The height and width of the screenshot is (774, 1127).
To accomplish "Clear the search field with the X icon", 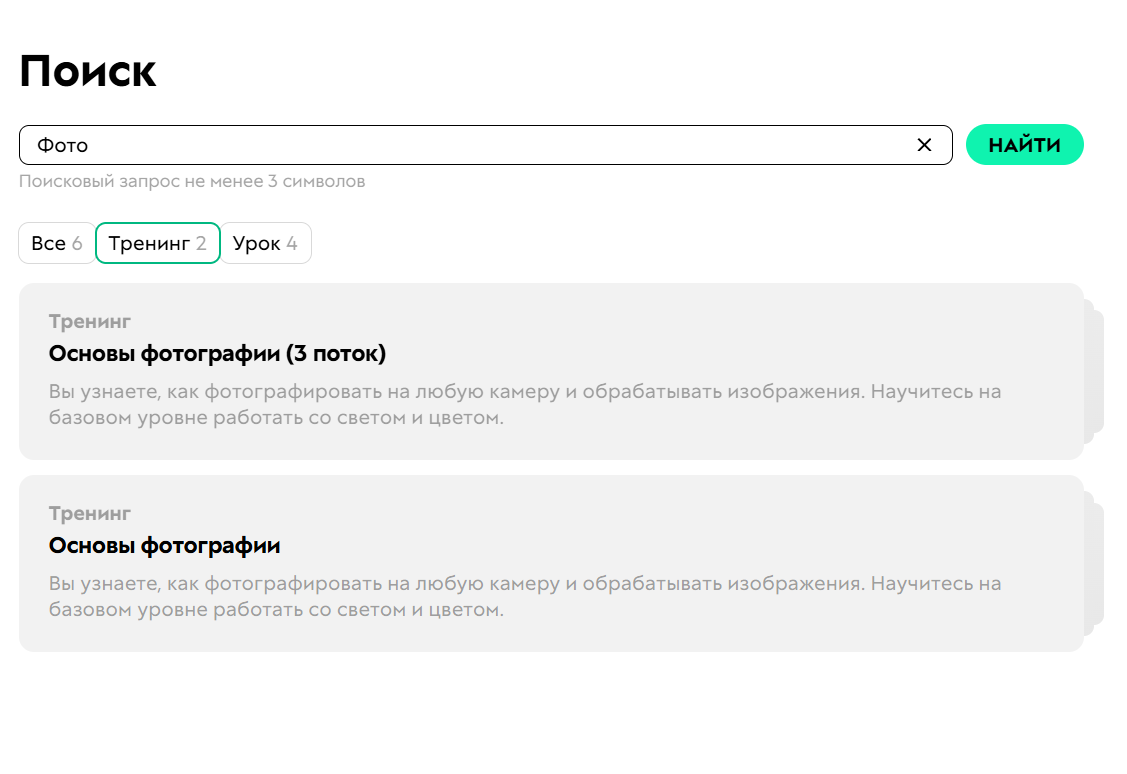I will pyautogui.click(x=924, y=145).
